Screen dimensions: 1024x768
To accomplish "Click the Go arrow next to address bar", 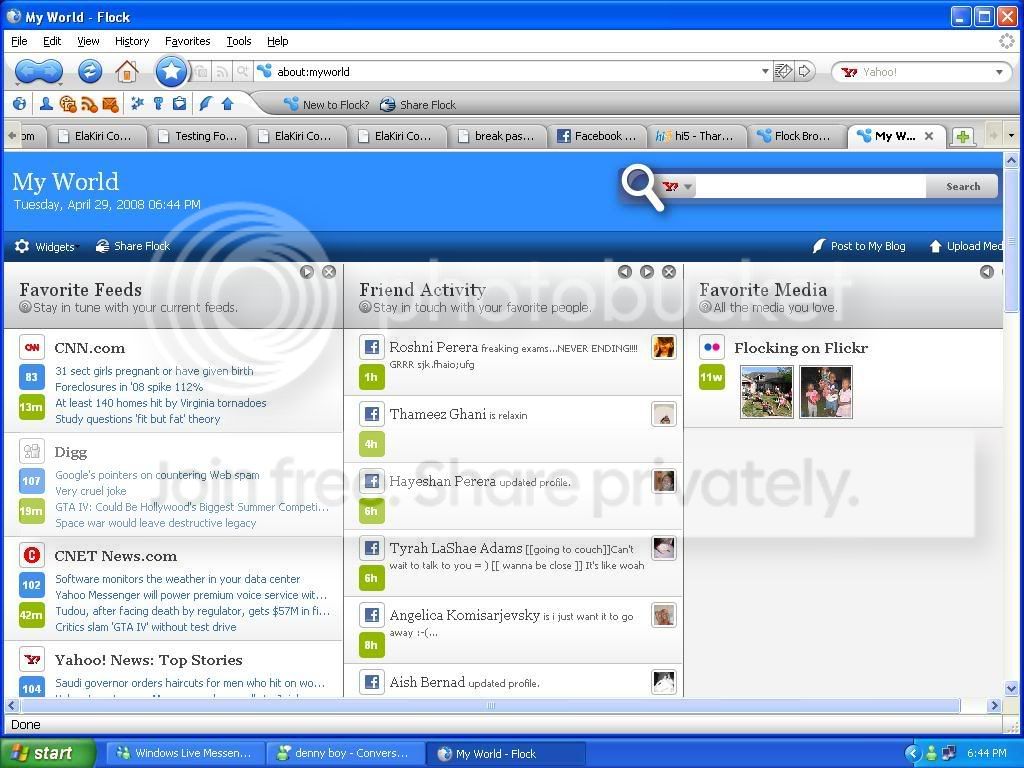I will coord(805,71).
